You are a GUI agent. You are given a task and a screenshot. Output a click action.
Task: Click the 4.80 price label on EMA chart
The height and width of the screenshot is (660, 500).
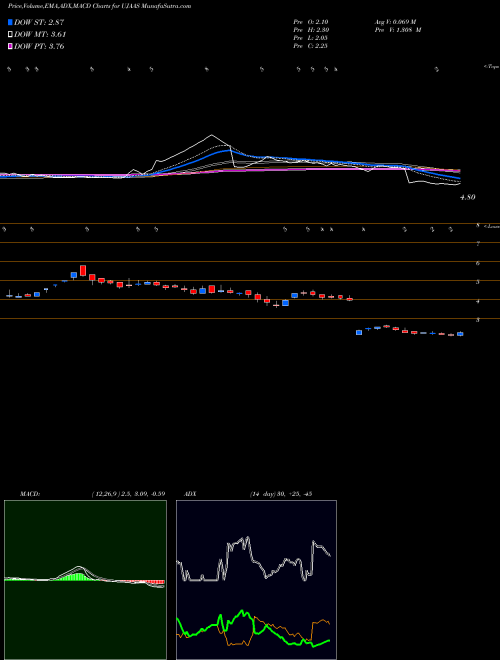(468, 197)
